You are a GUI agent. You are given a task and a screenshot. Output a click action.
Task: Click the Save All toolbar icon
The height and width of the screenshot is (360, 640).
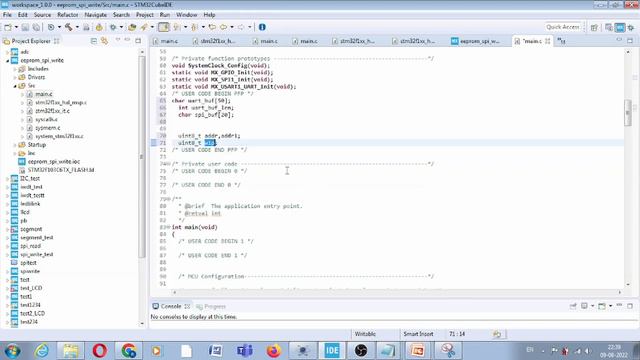tap(36, 27)
